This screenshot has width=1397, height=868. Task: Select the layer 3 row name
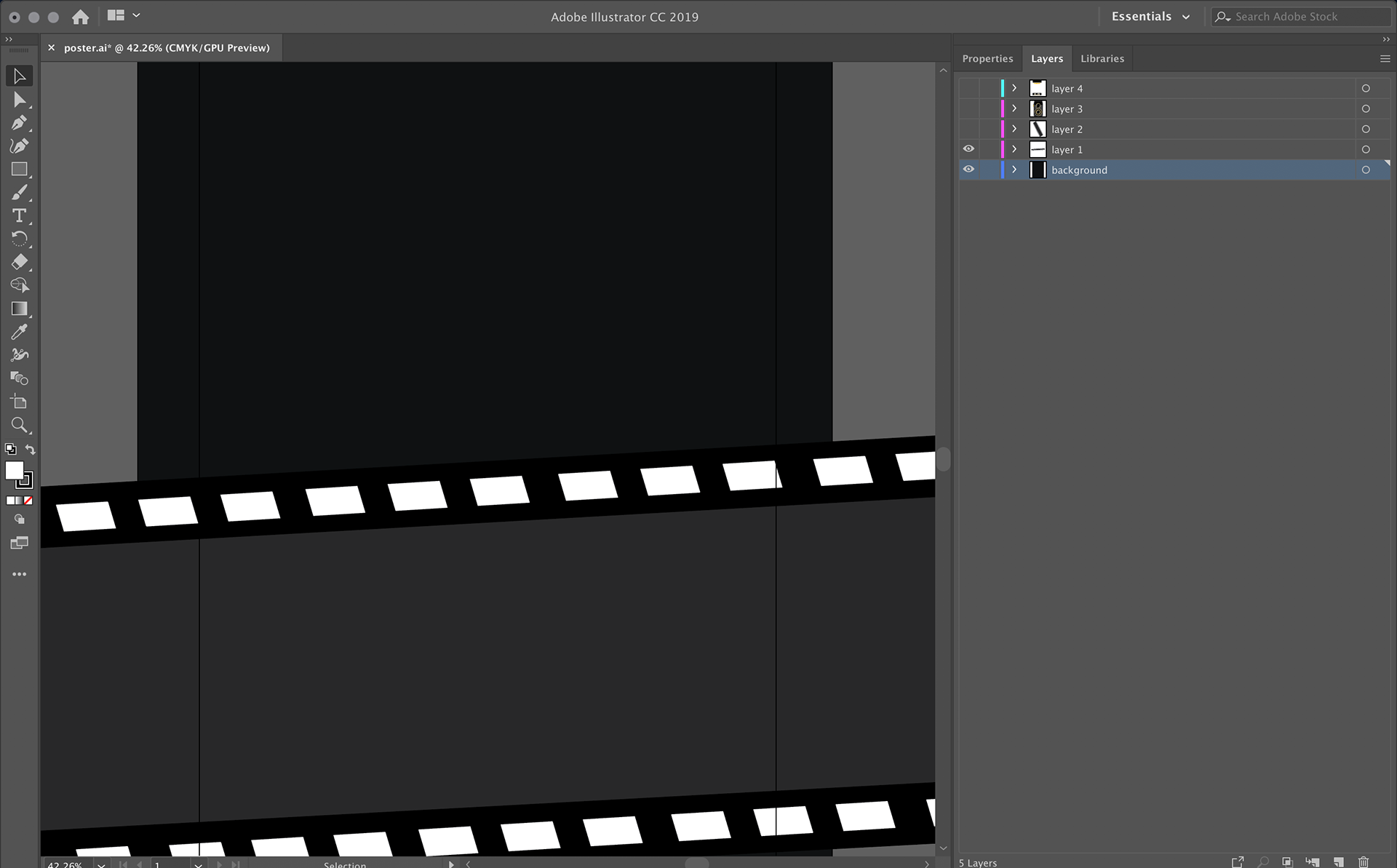point(1067,108)
